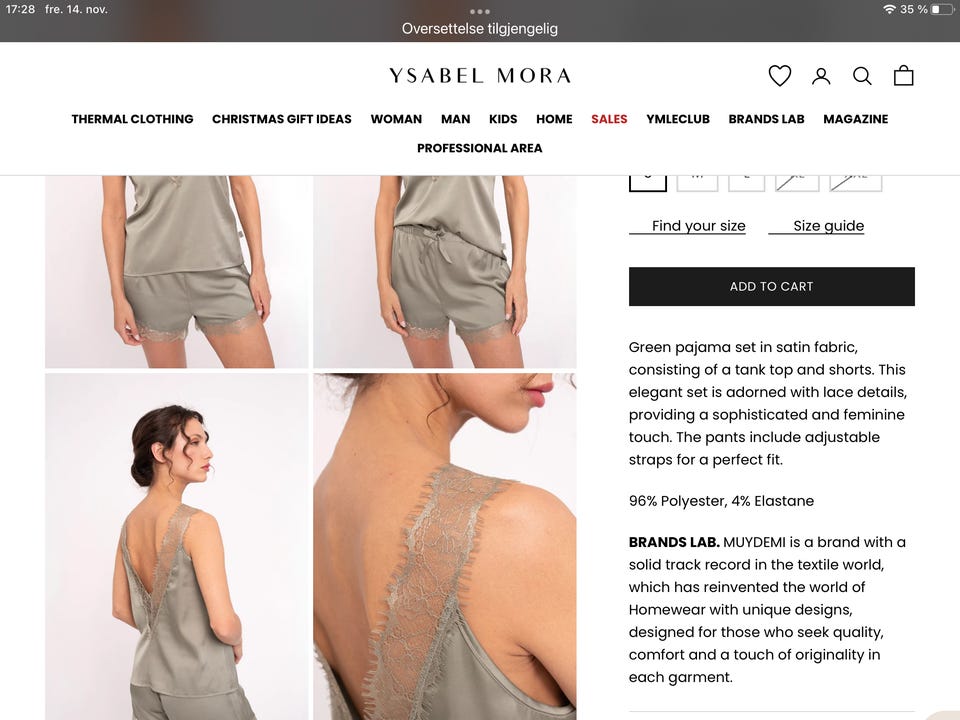Viewport: 960px width, 720px height.
Task: Open the back view model photo
Action: (176, 547)
